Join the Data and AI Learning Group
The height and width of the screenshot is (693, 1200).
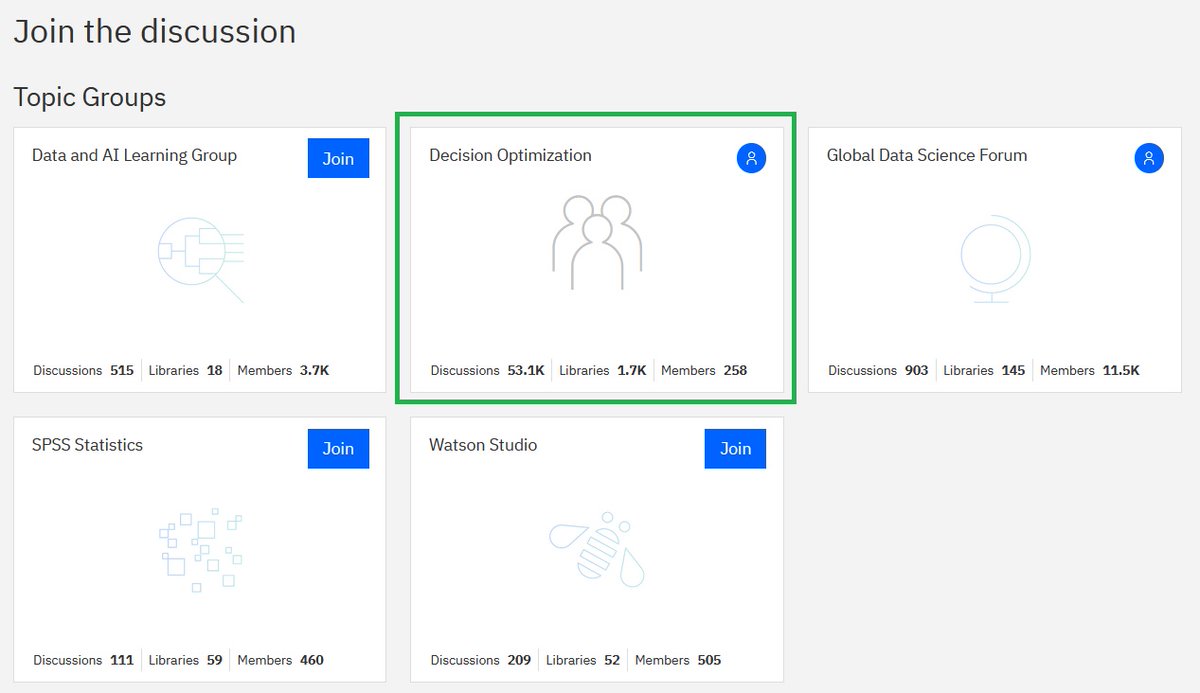pyautogui.click(x=338, y=158)
